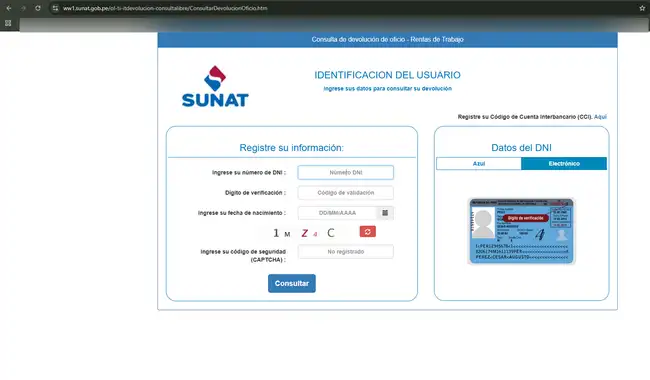Click the 'IDENTIFICACION DEL USUARIO' heading
The width and height of the screenshot is (650, 380).
coord(387,75)
